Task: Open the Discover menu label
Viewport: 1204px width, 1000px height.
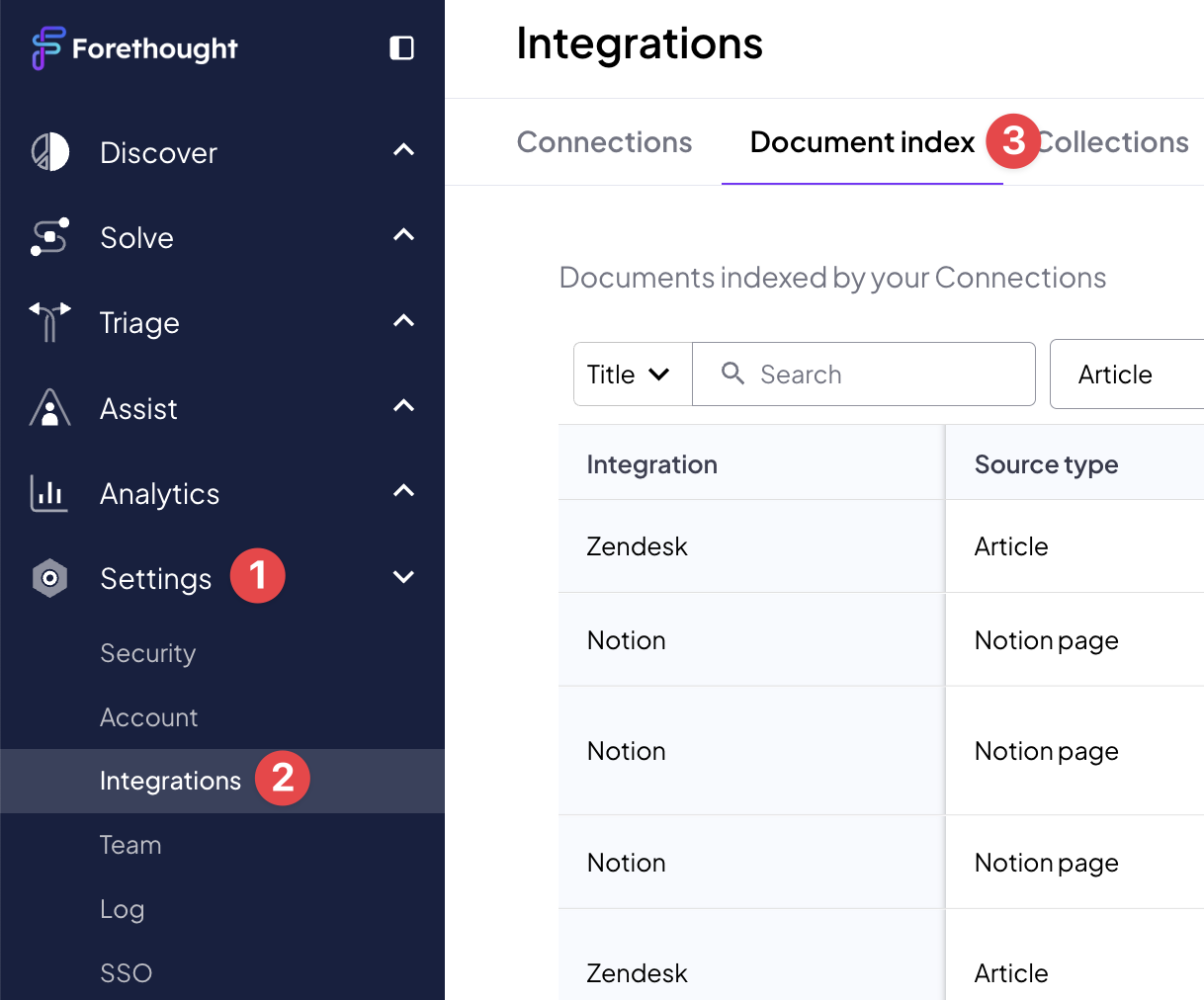Action: pos(158,153)
